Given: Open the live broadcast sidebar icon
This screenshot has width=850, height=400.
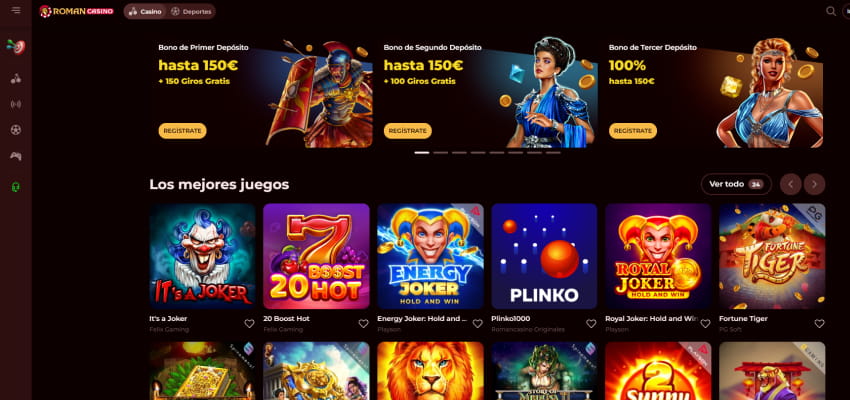Looking at the screenshot, I should pyautogui.click(x=16, y=104).
